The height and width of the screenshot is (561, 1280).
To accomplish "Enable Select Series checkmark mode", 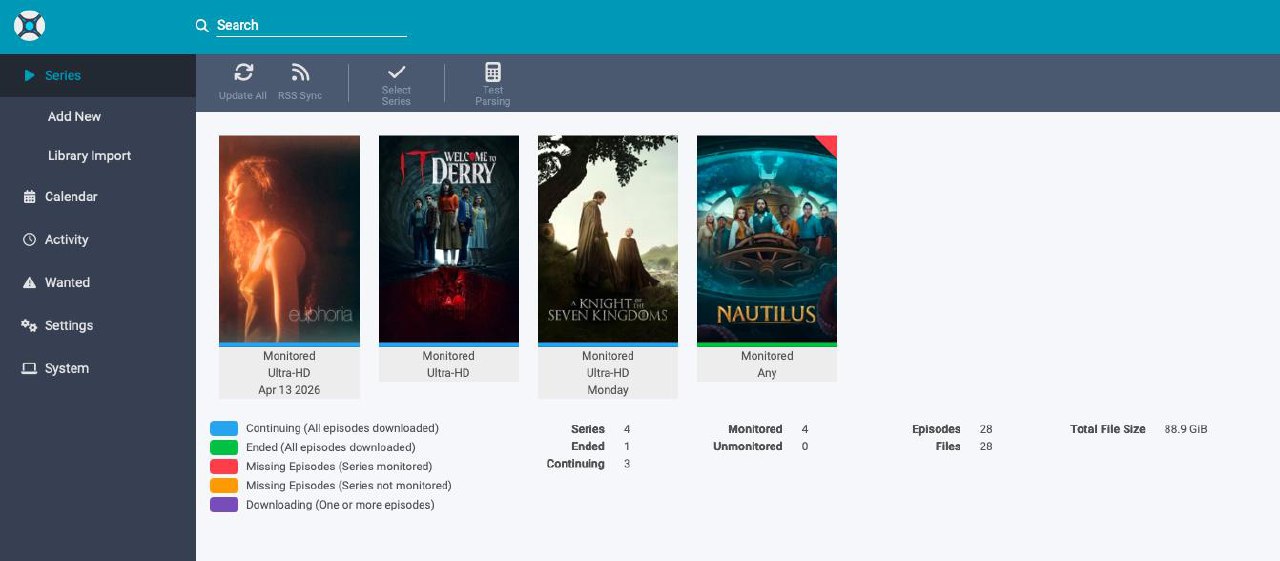I will (396, 73).
